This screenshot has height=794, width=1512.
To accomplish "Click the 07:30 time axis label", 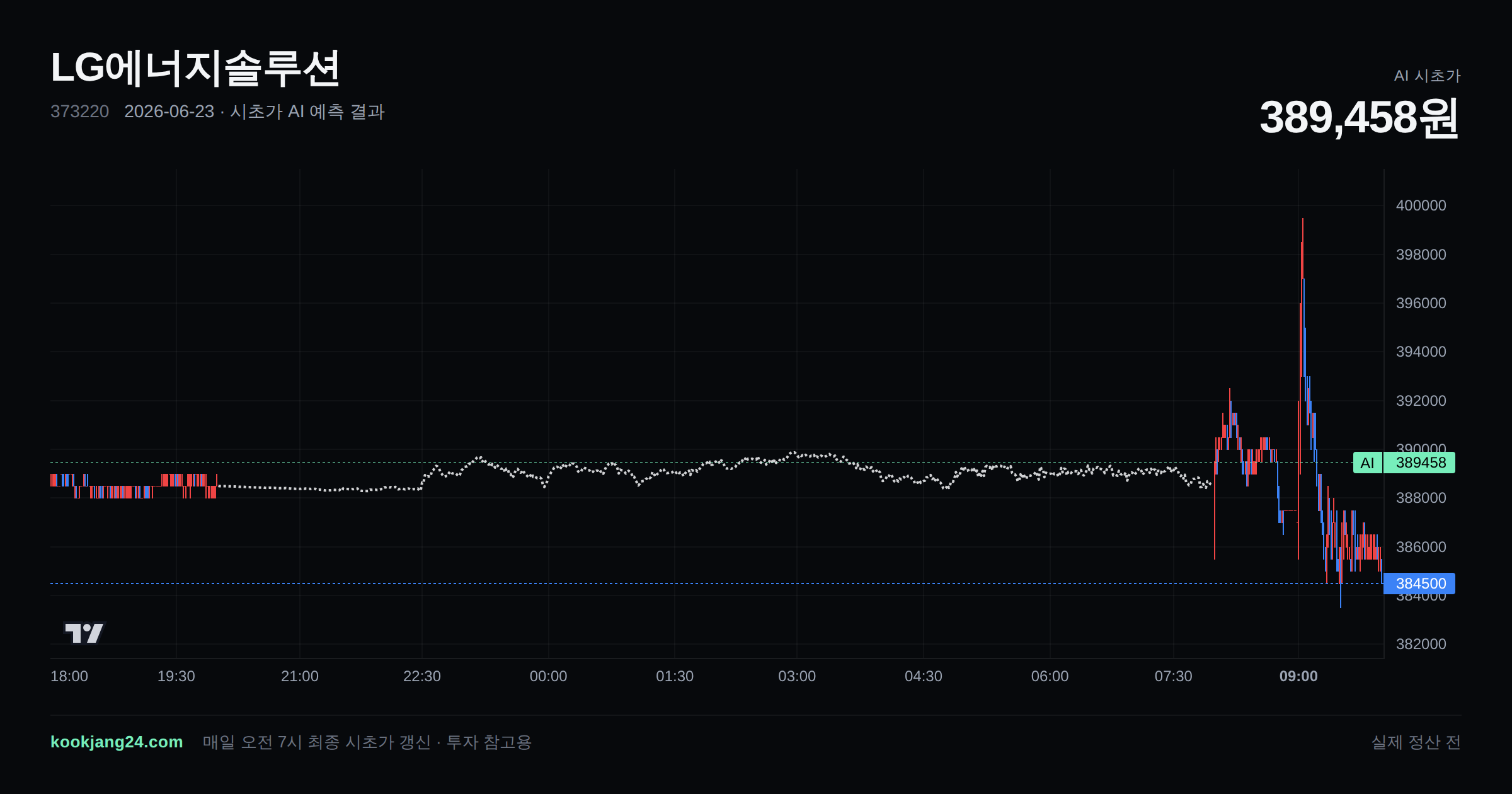I will tap(1174, 676).
